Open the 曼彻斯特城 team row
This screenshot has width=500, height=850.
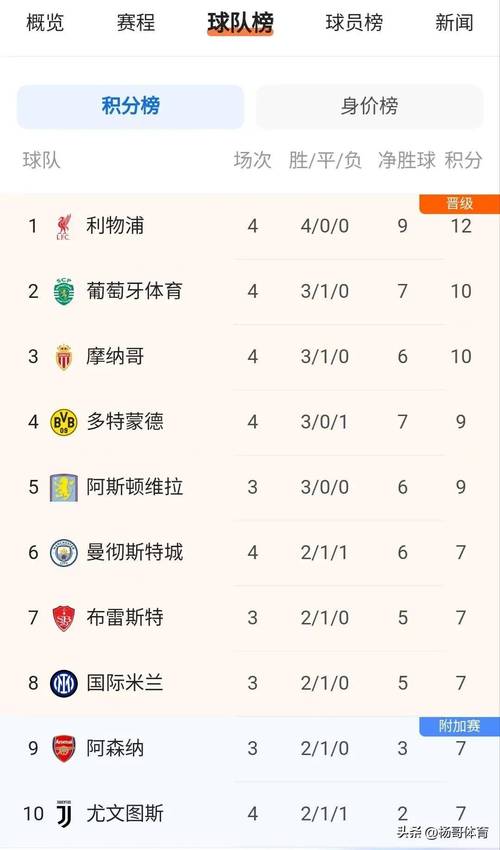[250, 553]
